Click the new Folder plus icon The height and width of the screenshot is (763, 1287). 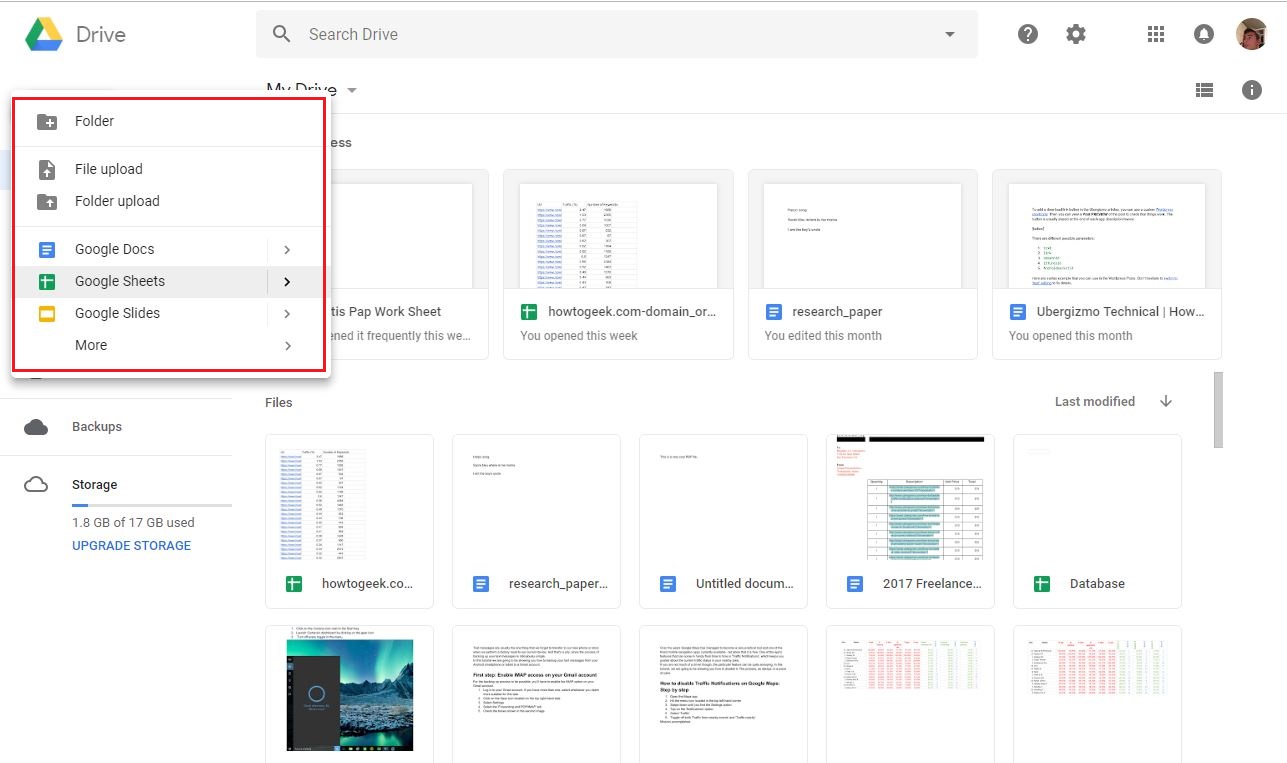(47, 122)
